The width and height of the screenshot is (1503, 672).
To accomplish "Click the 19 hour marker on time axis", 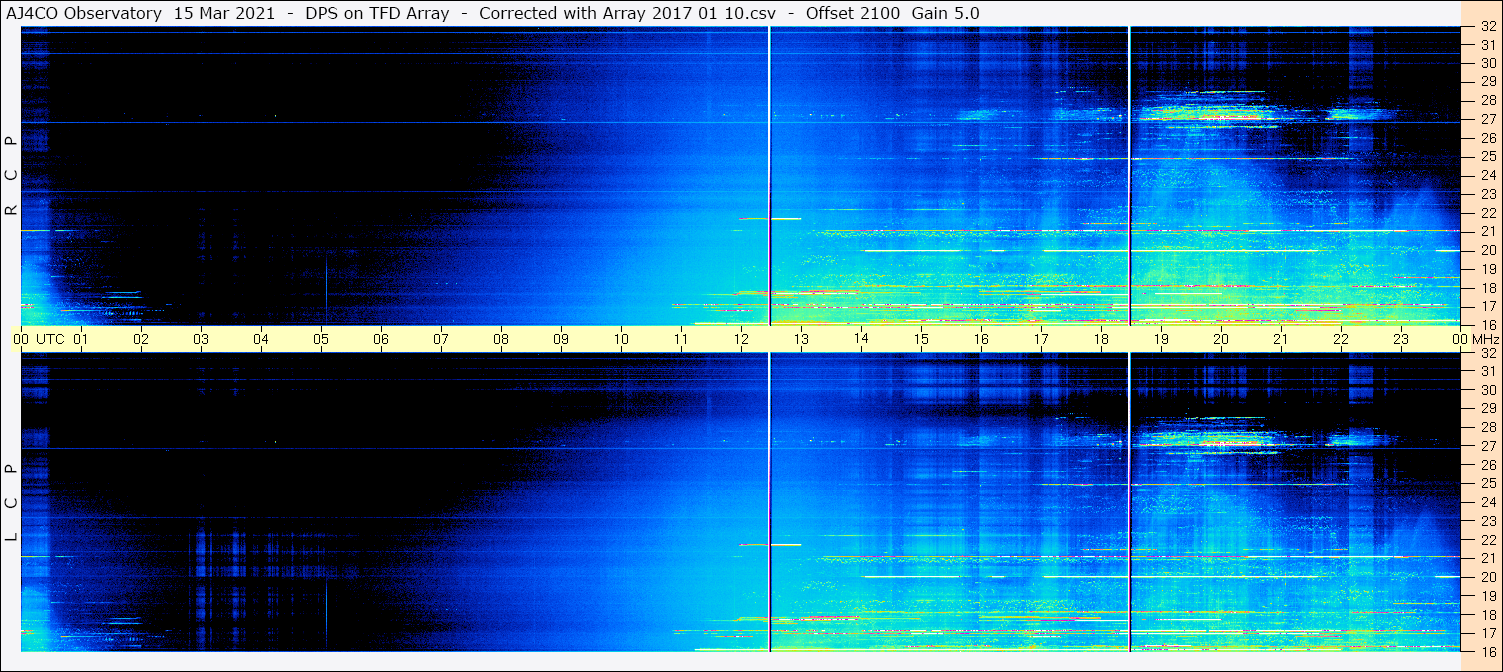I will tap(1161, 339).
